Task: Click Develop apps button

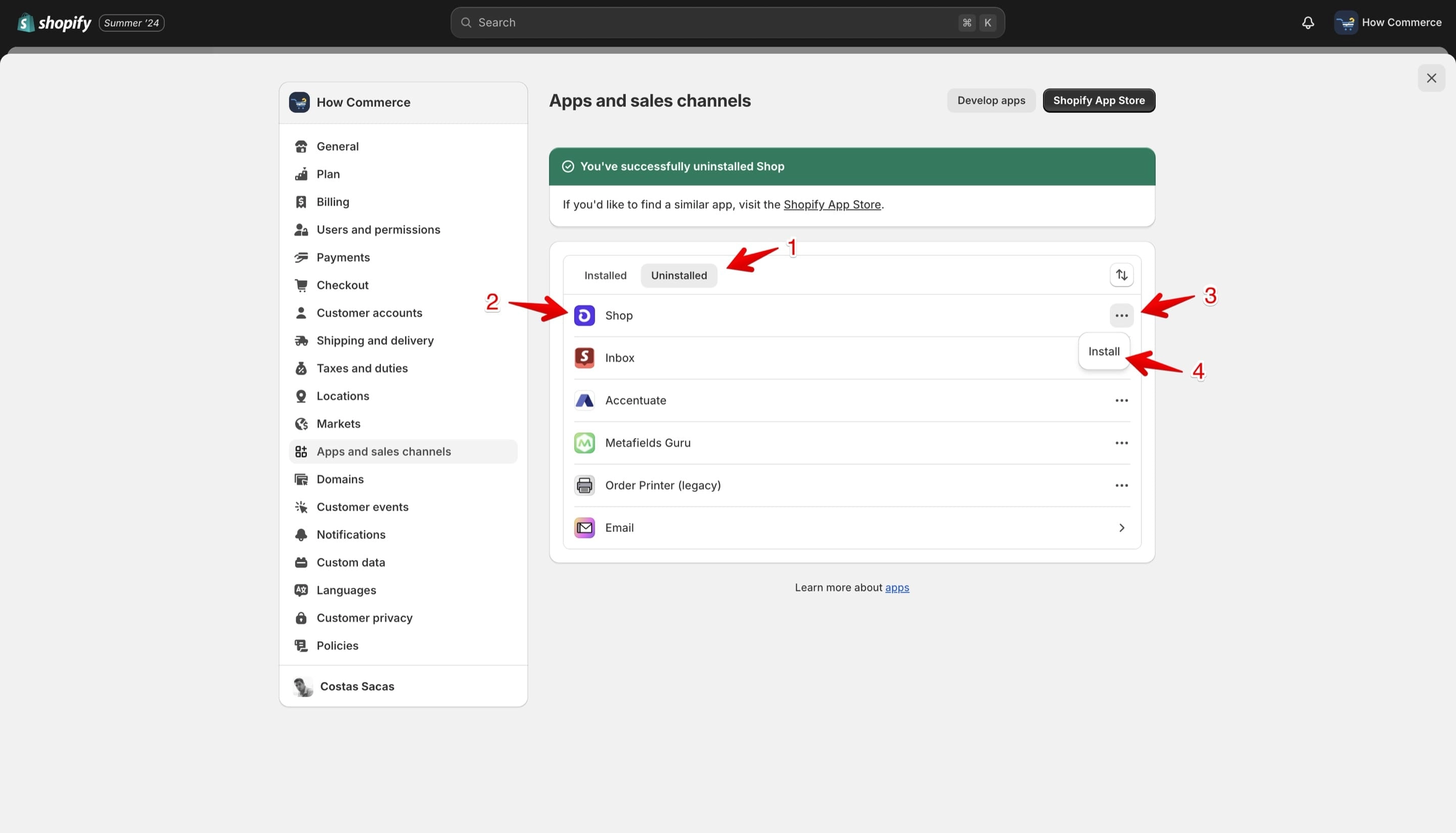Action: click(x=991, y=101)
